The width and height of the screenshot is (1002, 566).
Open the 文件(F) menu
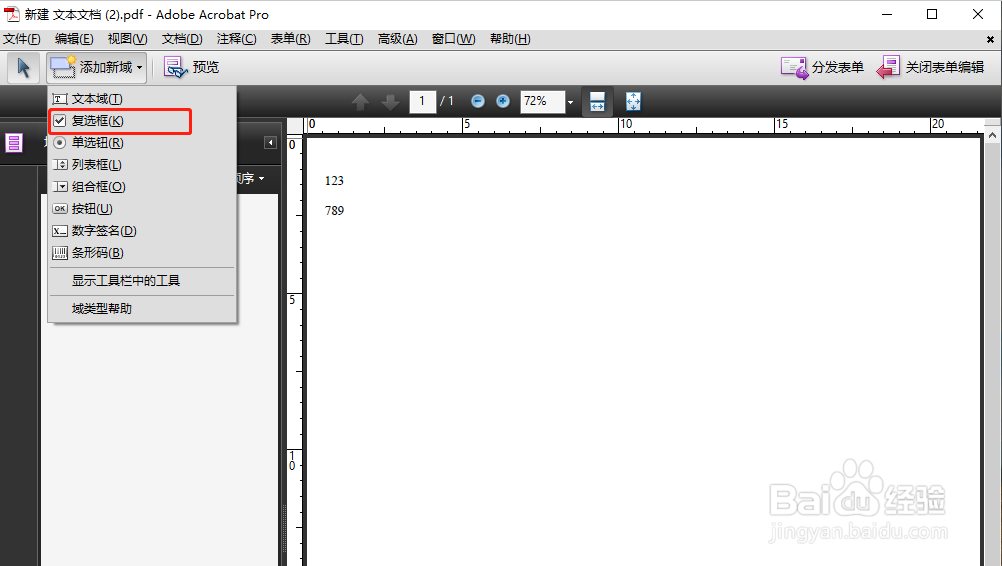(22, 39)
